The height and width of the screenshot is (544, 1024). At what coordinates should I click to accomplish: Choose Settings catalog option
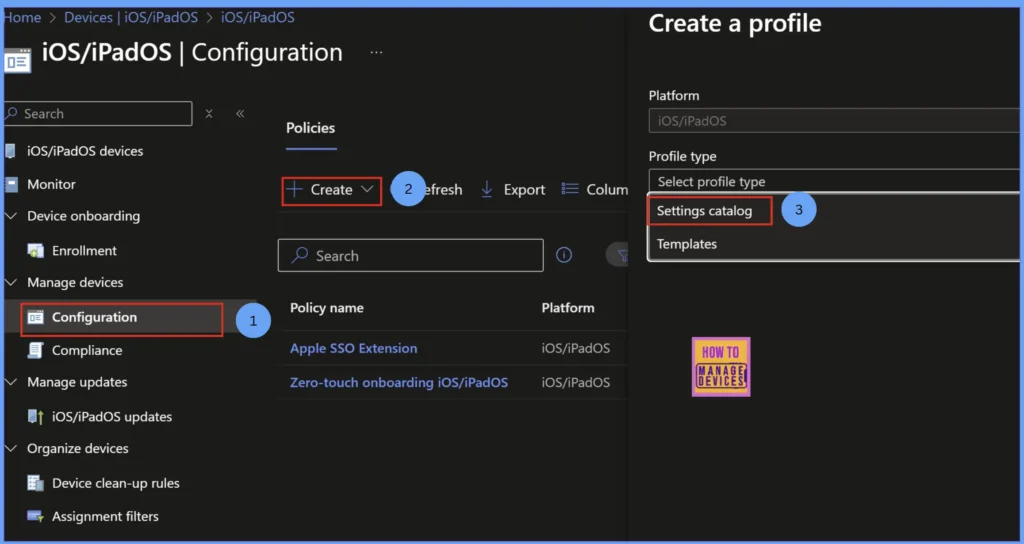click(x=705, y=211)
